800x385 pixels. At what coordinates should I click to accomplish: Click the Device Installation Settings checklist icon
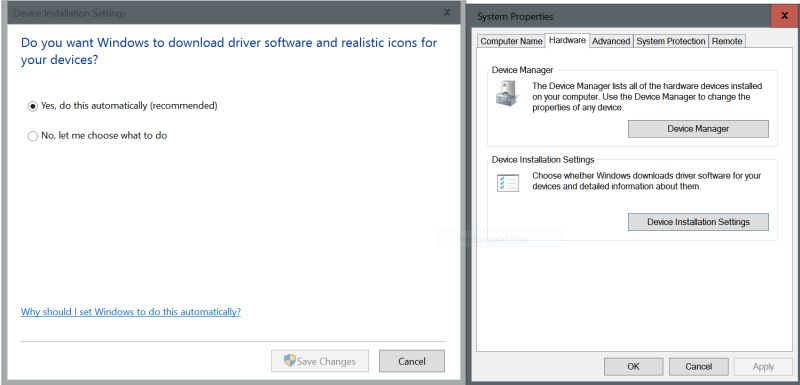point(508,183)
